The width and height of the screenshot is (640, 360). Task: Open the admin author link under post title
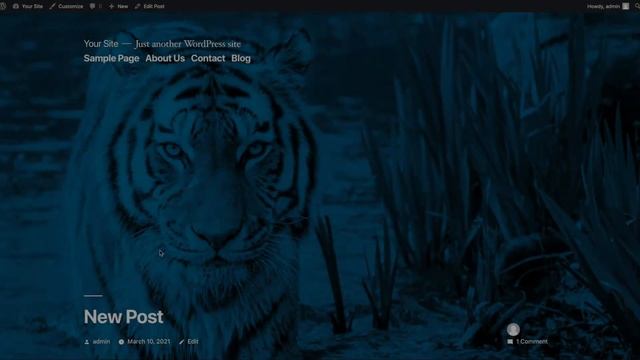pyautogui.click(x=101, y=341)
